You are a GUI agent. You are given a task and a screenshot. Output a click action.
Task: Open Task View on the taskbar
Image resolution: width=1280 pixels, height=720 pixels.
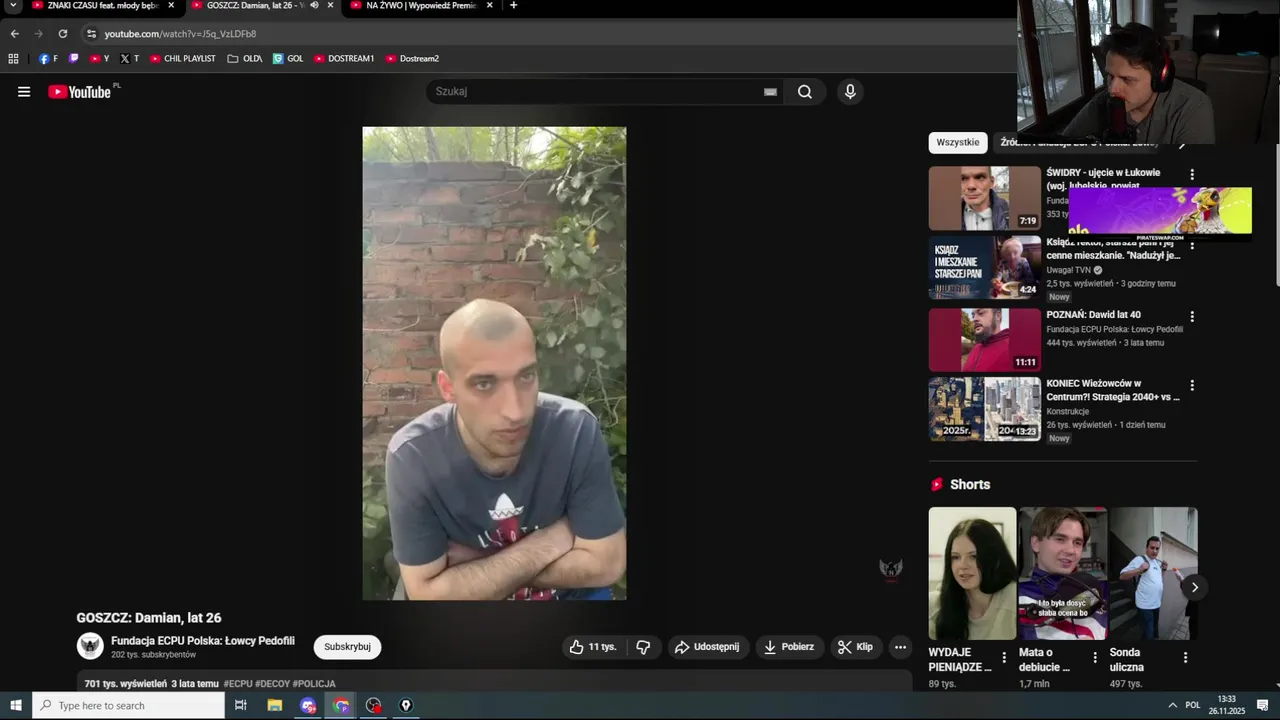coord(241,706)
